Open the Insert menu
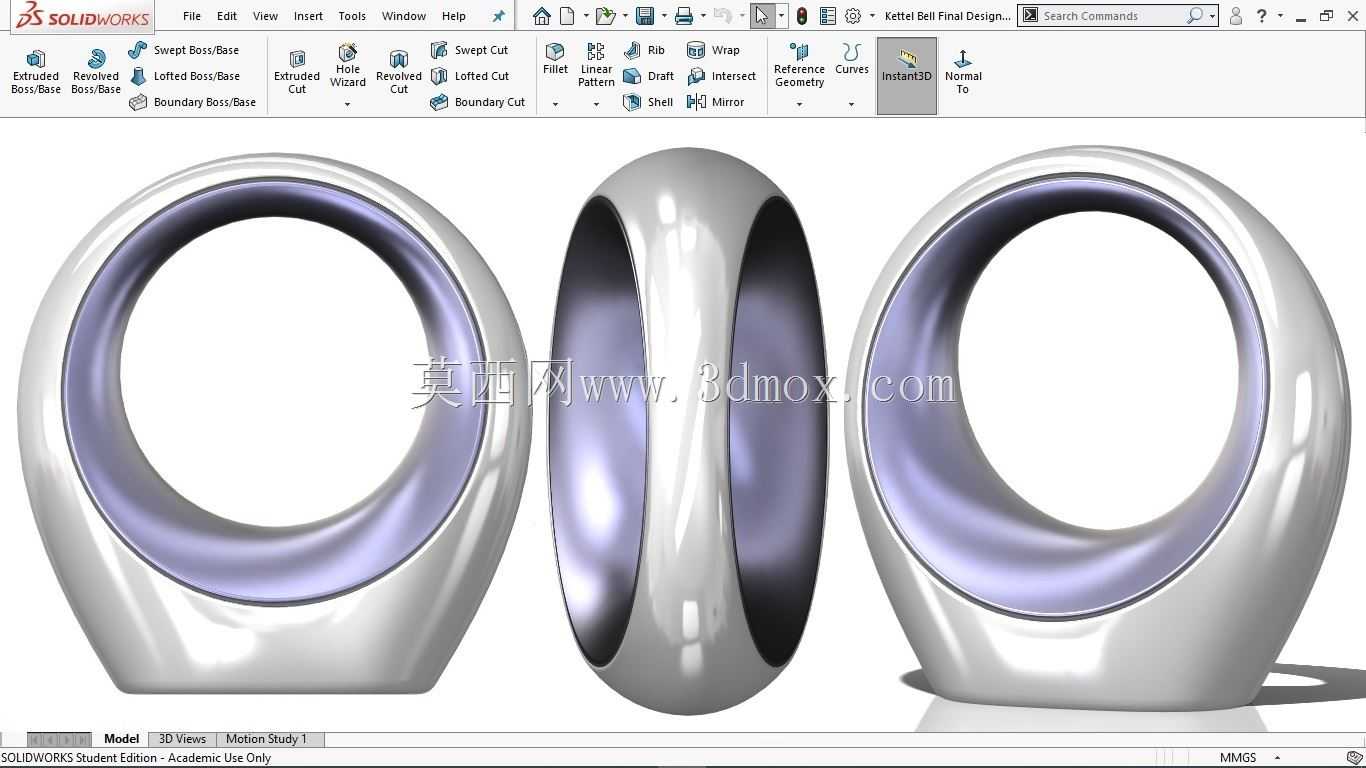 [308, 16]
